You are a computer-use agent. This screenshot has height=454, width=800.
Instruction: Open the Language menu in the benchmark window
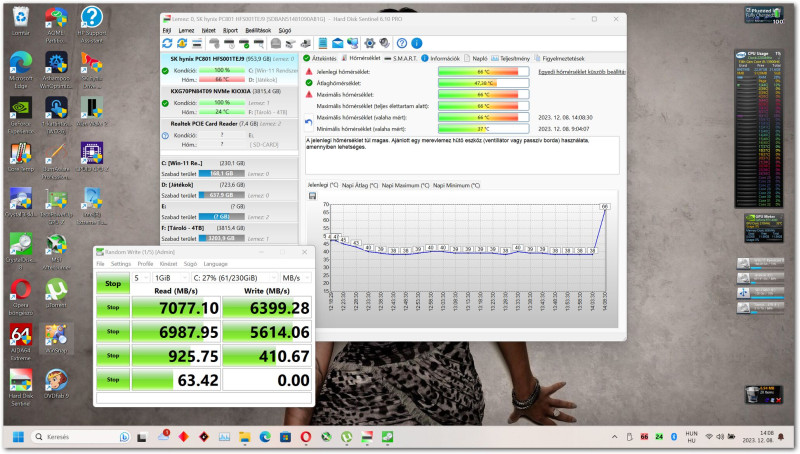[216, 264]
